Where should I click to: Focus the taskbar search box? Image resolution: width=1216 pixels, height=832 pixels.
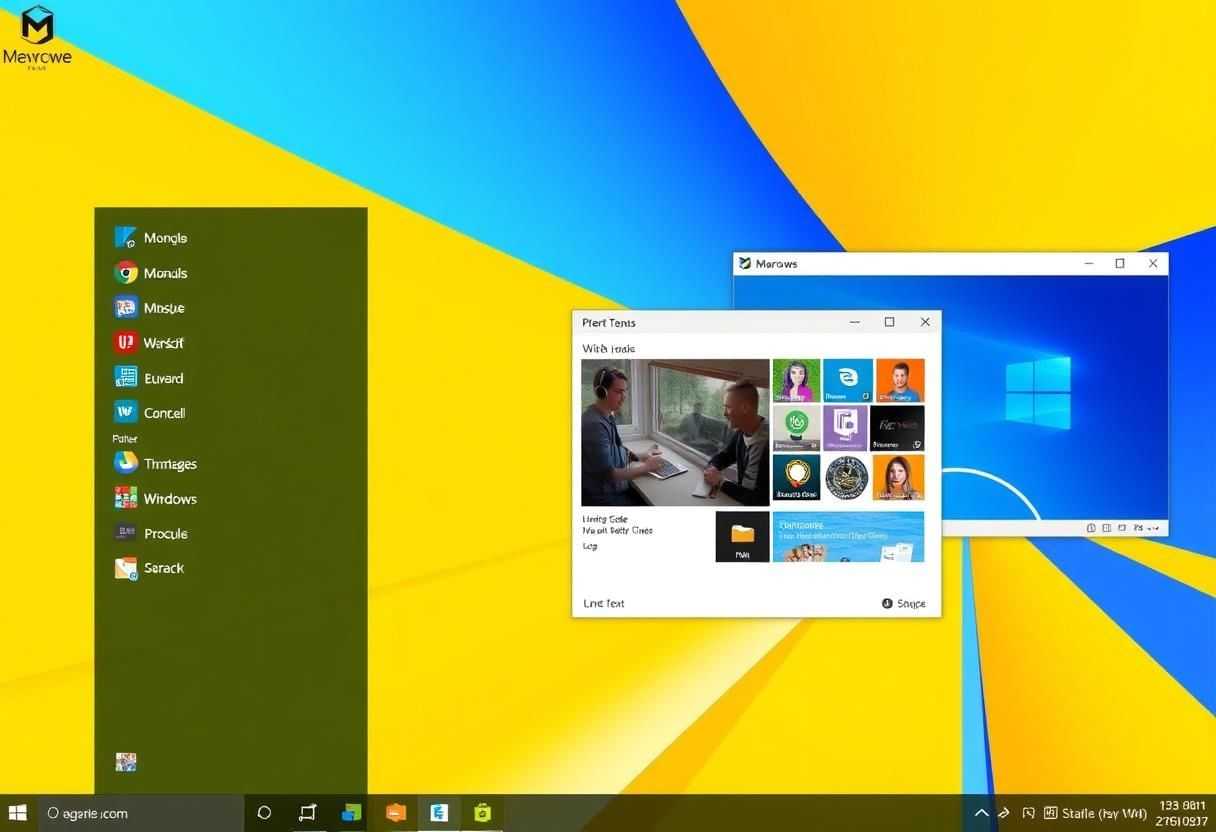[140, 813]
